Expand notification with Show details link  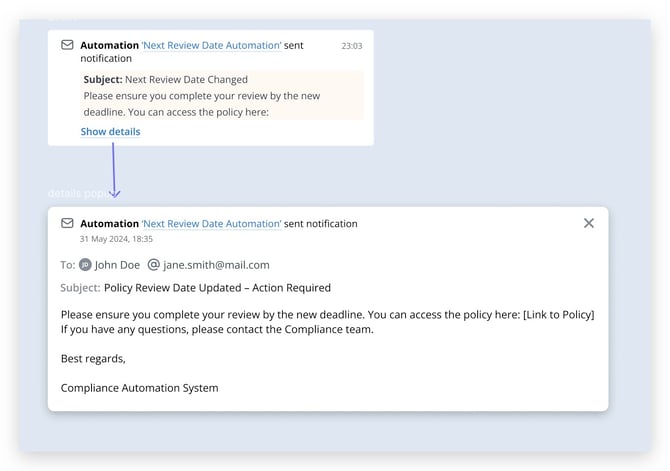[110, 132]
